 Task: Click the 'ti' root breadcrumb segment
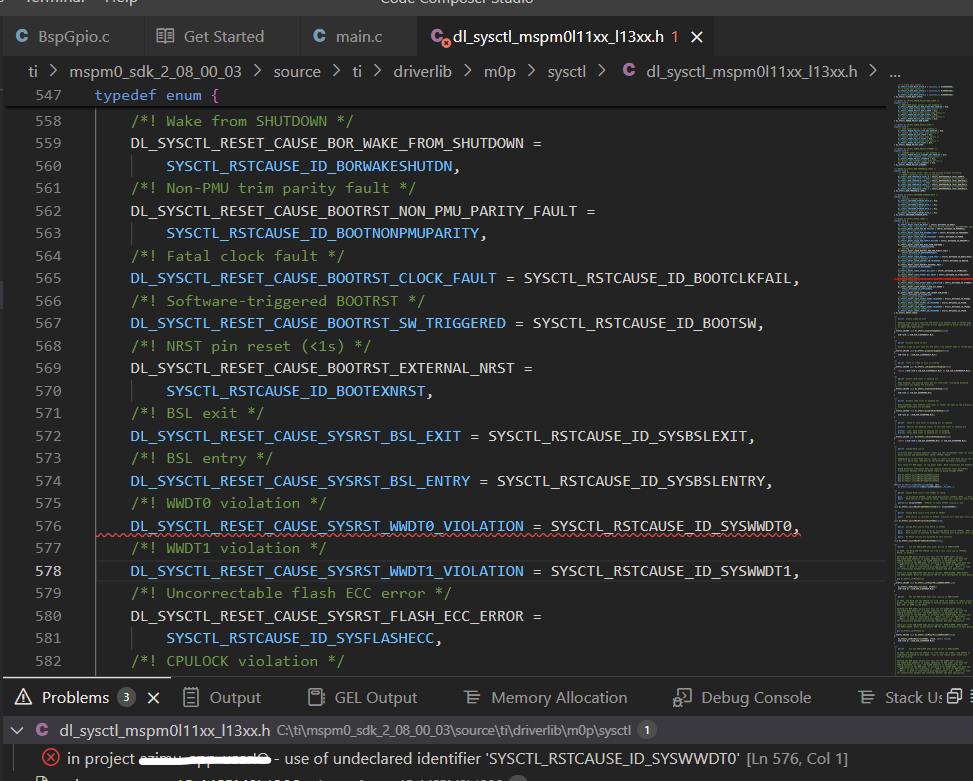click(33, 72)
